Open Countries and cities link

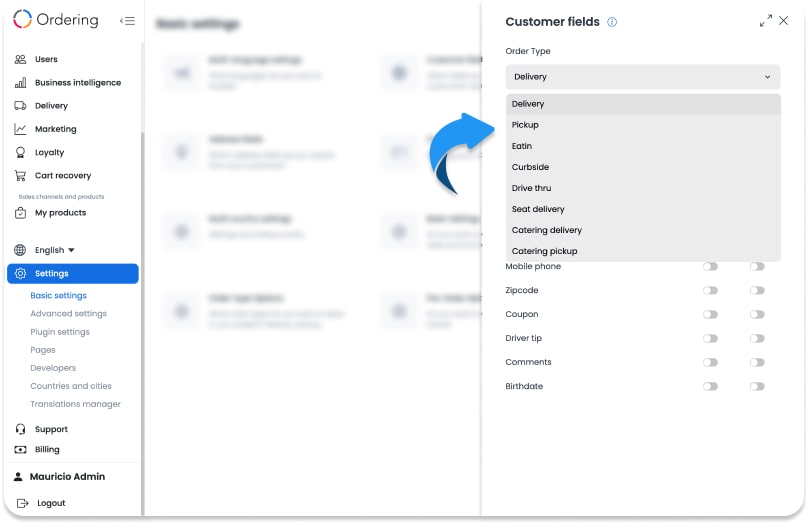pyautogui.click(x=71, y=386)
